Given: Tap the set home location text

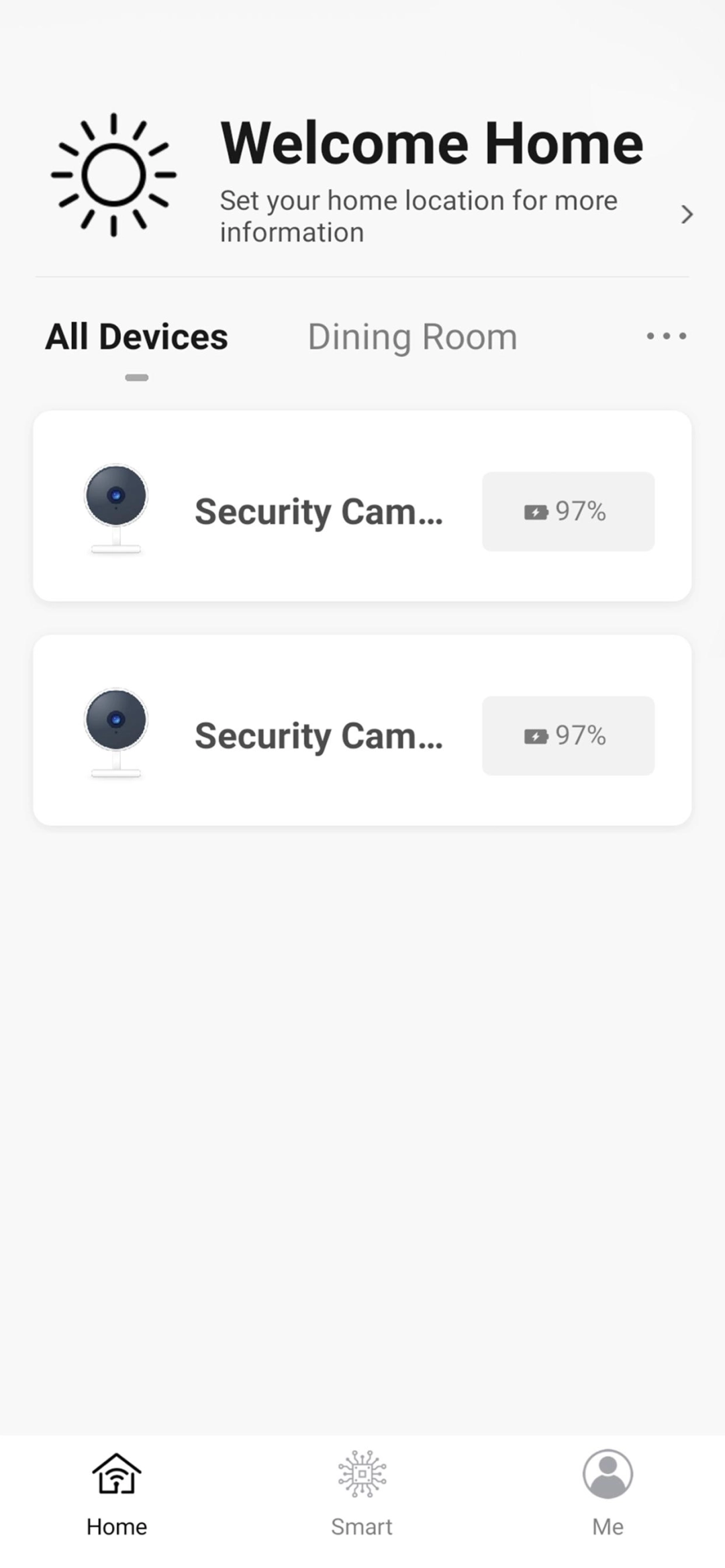Looking at the screenshot, I should pyautogui.click(x=418, y=216).
